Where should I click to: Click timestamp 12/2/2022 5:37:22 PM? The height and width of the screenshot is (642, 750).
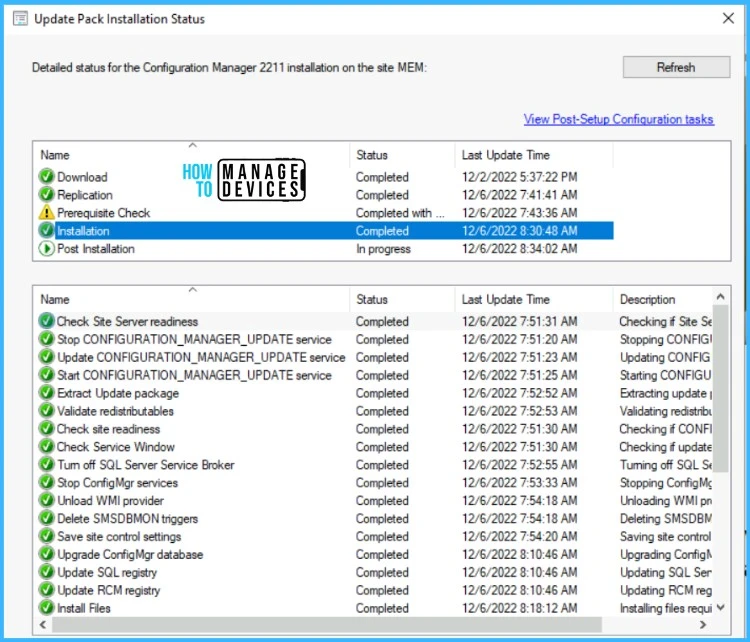tap(519, 177)
